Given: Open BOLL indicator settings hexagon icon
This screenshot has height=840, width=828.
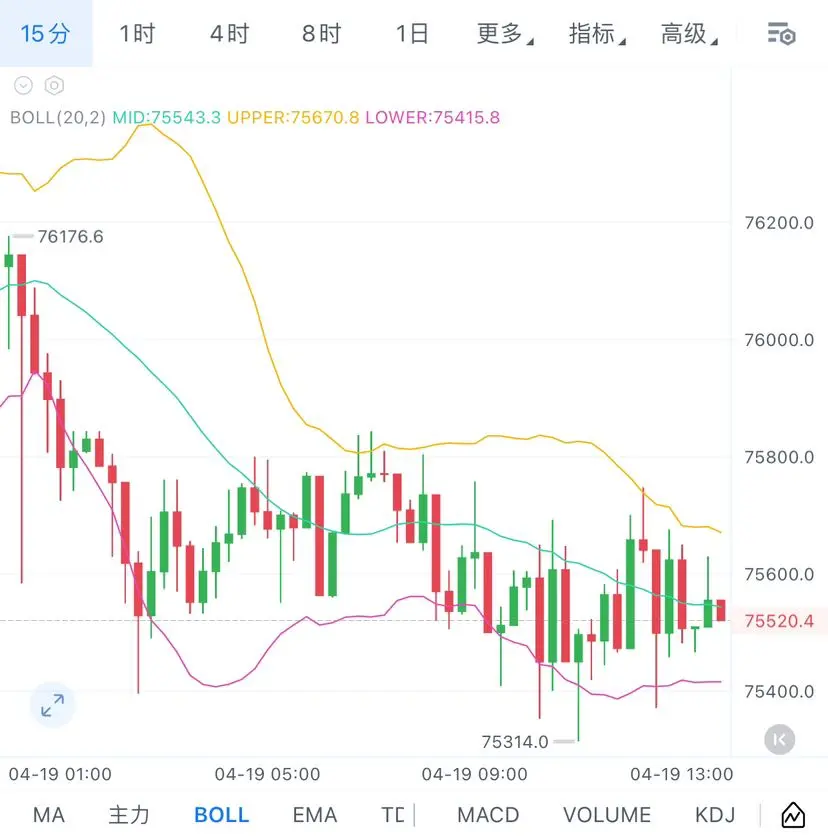Looking at the screenshot, I should [x=54, y=86].
